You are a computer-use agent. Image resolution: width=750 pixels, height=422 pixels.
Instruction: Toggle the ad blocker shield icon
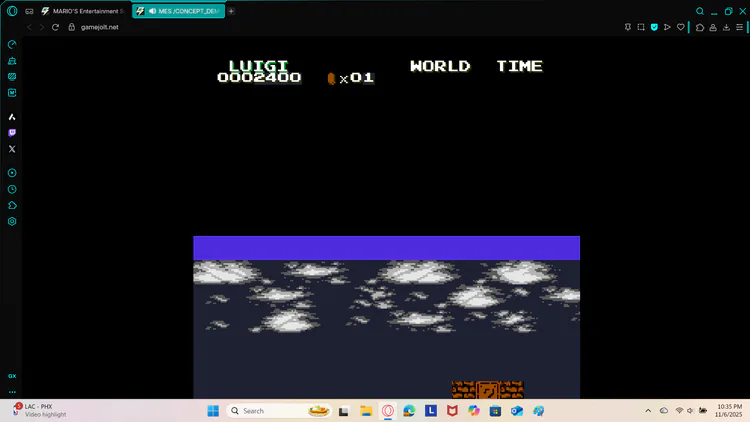point(654,27)
